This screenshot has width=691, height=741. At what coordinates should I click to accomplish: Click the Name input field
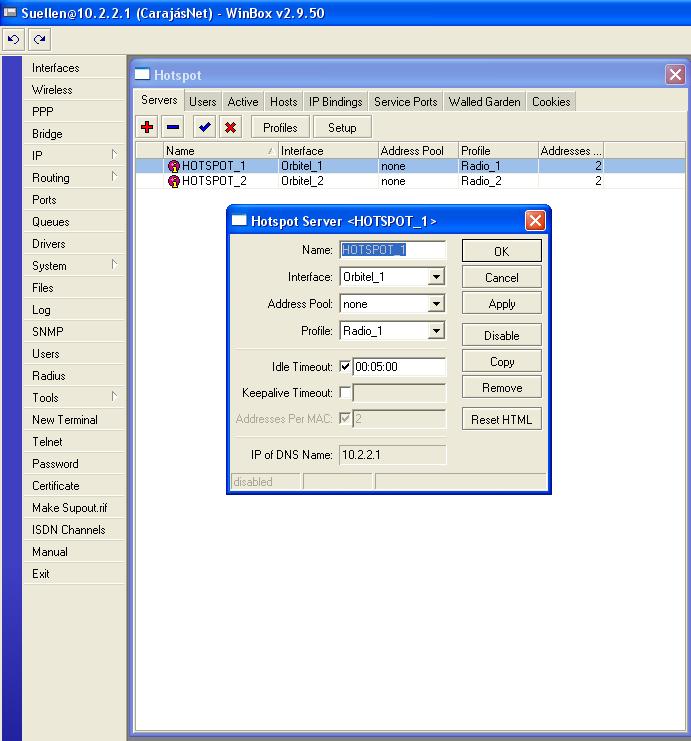pos(392,250)
